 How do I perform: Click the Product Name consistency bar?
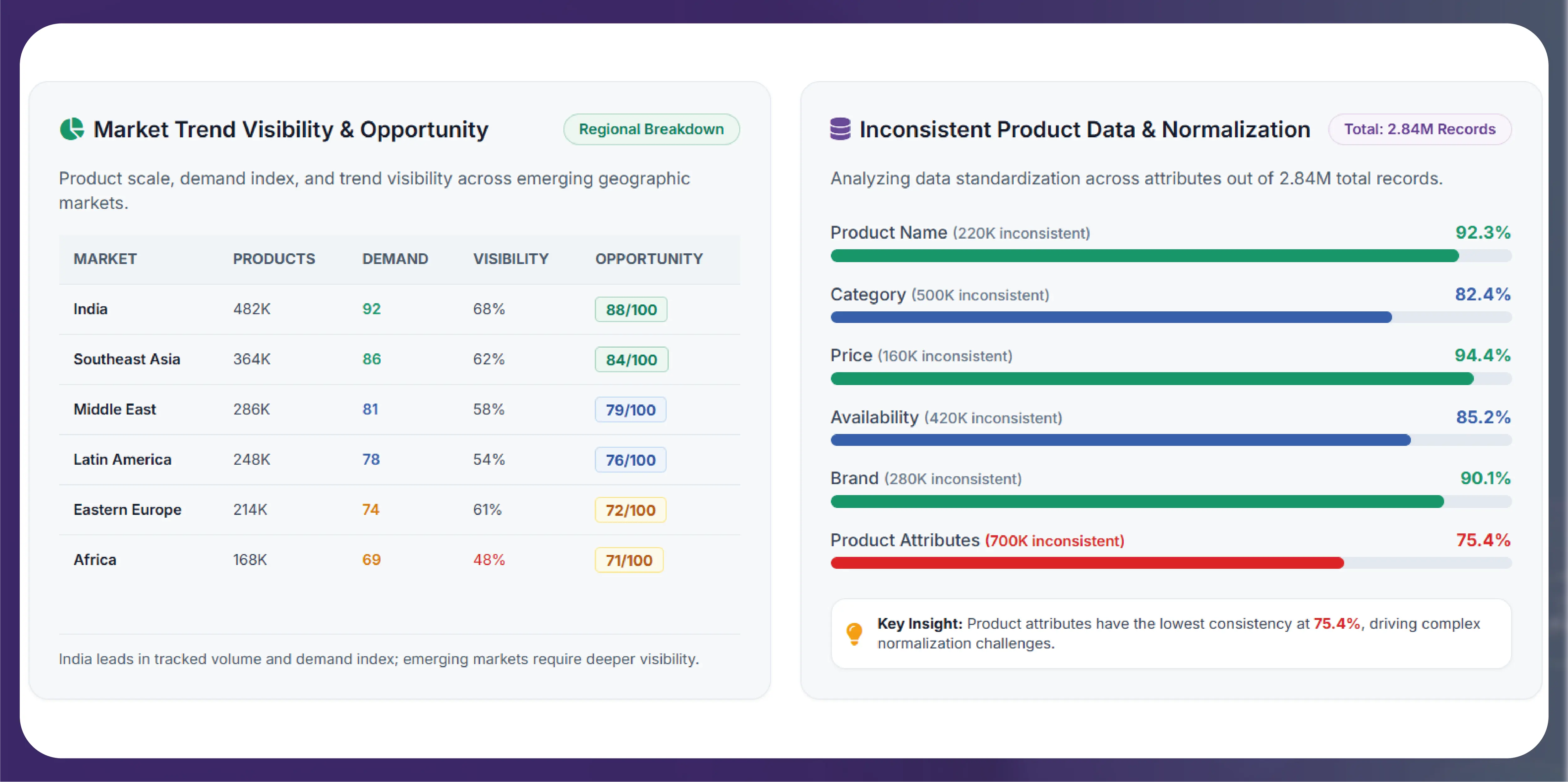point(1170,256)
